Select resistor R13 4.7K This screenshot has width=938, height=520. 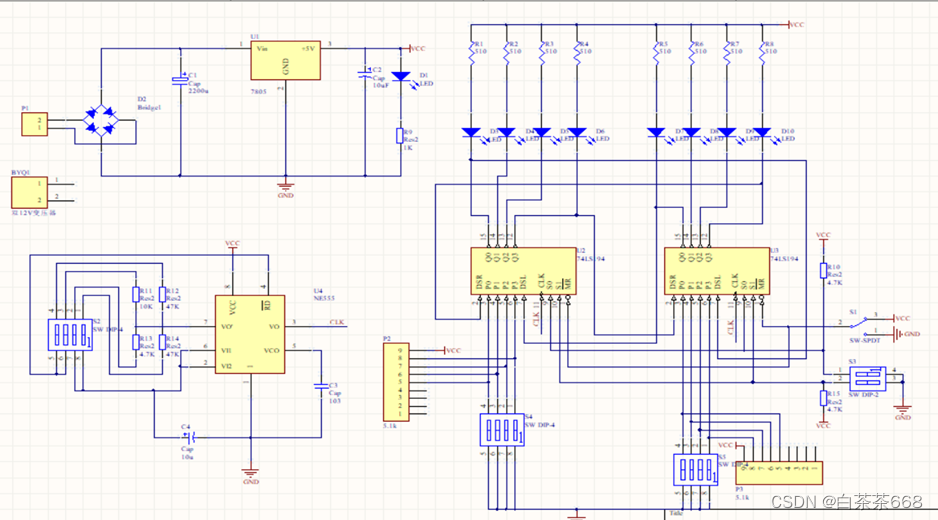[x=136, y=342]
